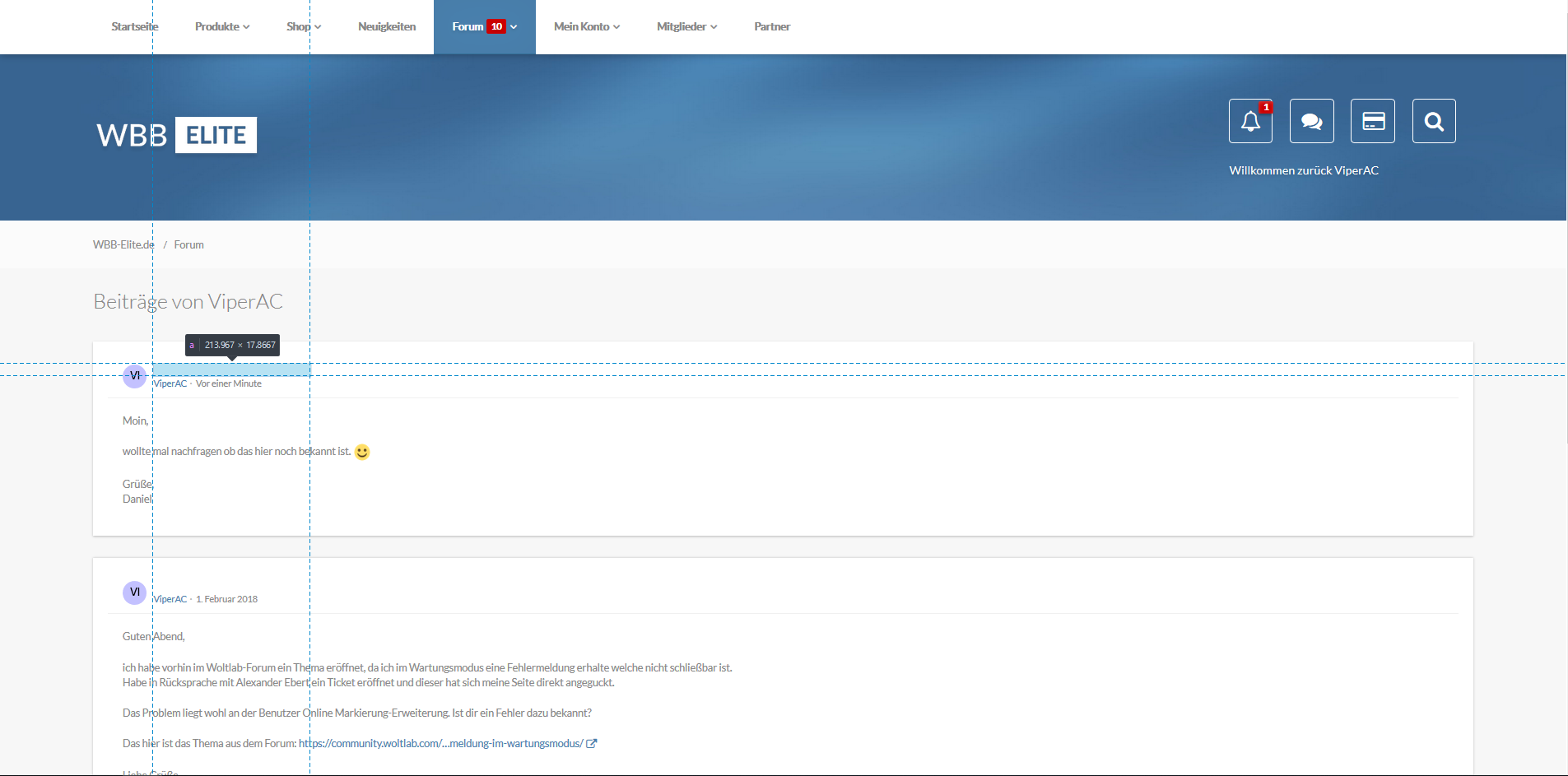This screenshot has width=1568, height=776.
Task: Click the avatar on the first post
Action: (x=134, y=376)
